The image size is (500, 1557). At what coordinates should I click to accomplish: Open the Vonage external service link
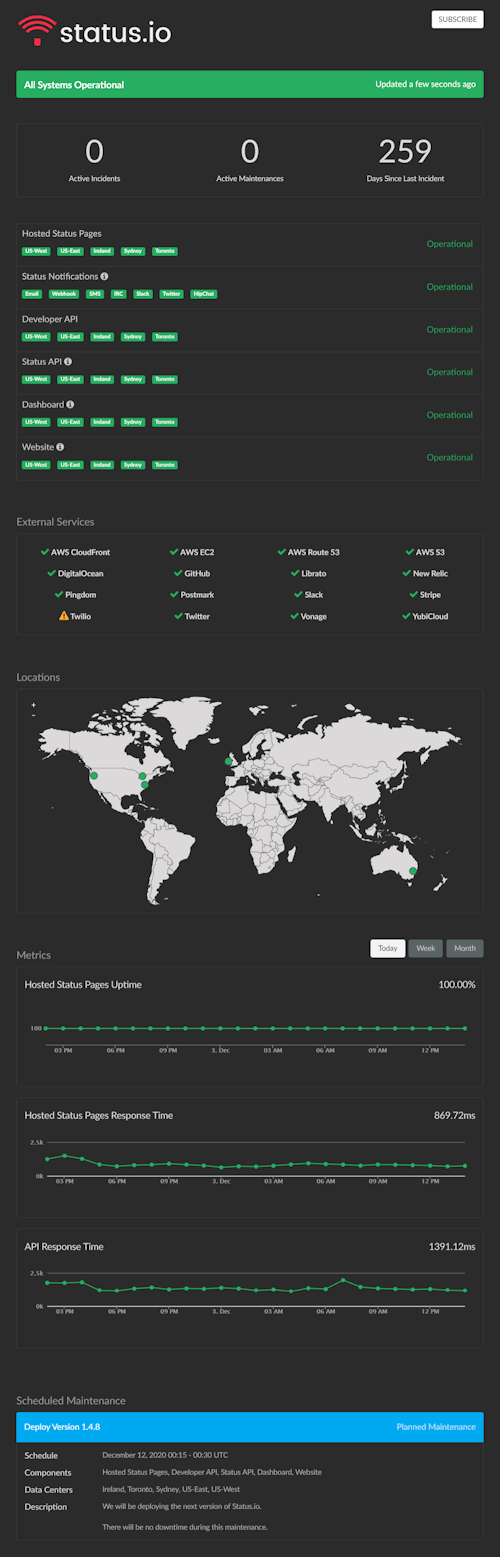314,616
